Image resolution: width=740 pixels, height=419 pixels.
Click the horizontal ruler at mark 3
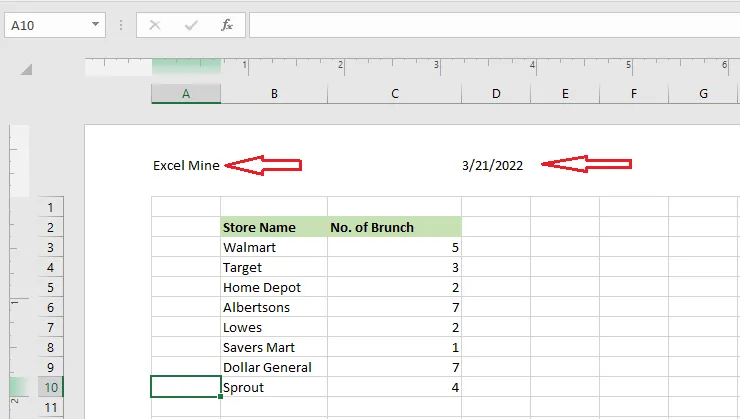pyautogui.click(x=438, y=67)
